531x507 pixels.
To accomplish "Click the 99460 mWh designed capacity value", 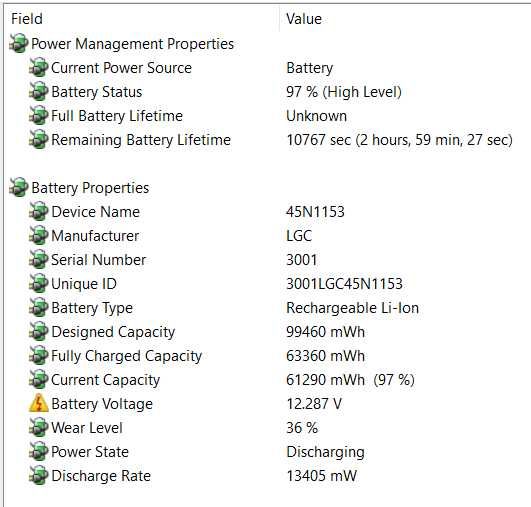I will pyautogui.click(x=325, y=332).
